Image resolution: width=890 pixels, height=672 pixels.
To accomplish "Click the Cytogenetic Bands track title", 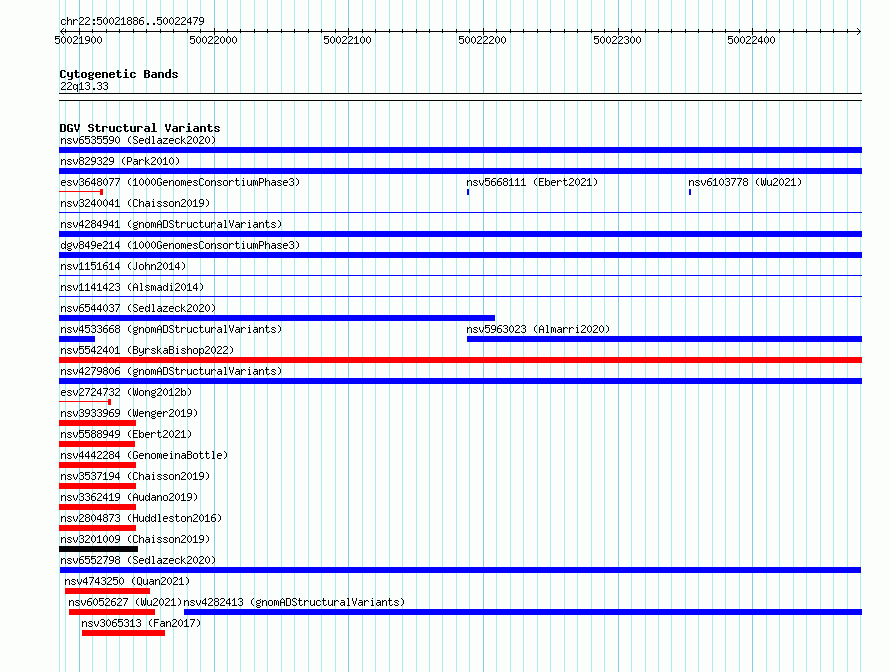I will (x=119, y=74).
